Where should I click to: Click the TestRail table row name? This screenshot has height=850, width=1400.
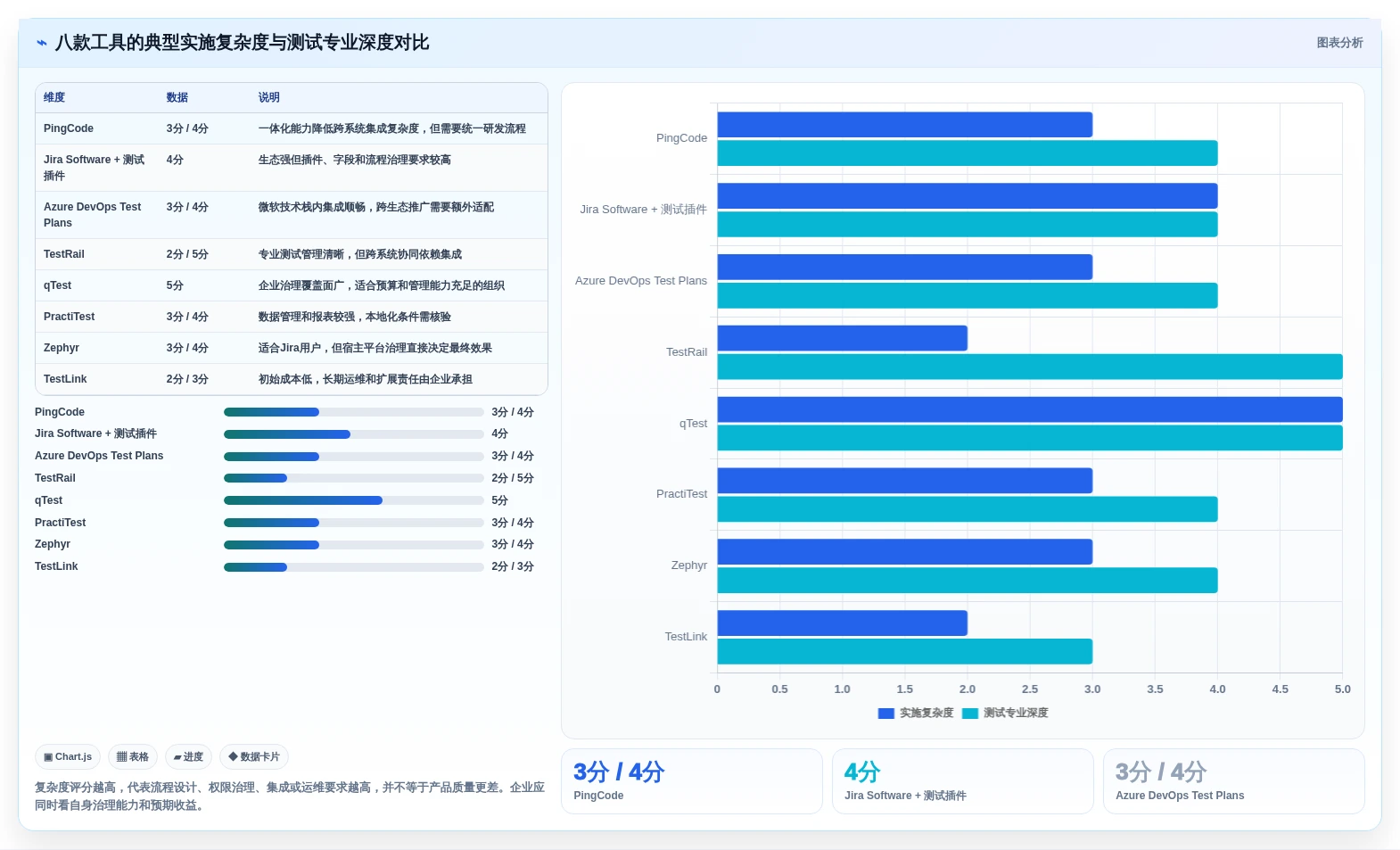(64, 254)
